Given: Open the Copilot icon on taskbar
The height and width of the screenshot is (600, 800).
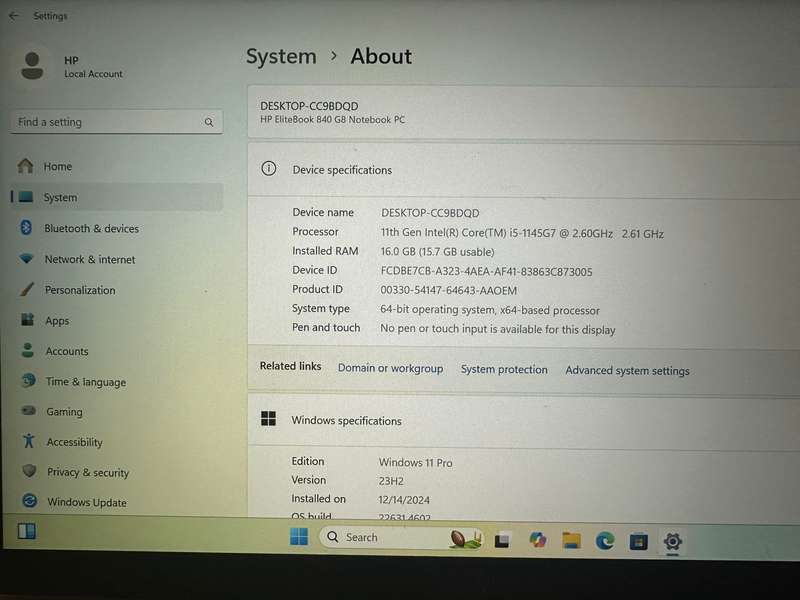Looking at the screenshot, I should (537, 540).
